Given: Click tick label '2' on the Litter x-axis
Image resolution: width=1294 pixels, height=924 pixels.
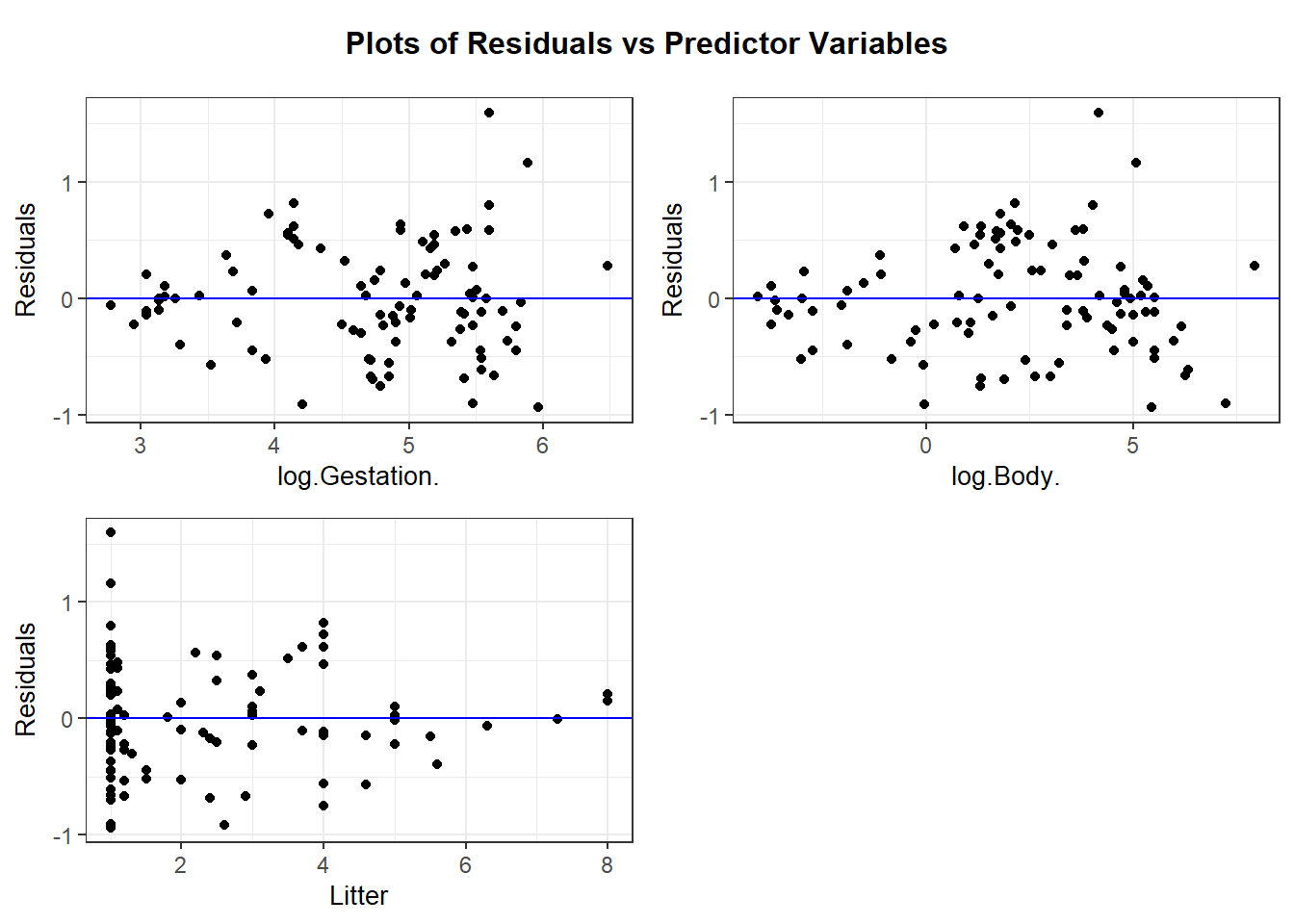Looking at the screenshot, I should 180,865.
